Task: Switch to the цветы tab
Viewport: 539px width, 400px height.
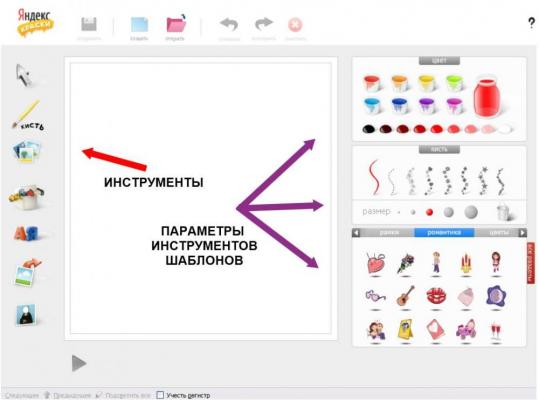Action: [498, 233]
